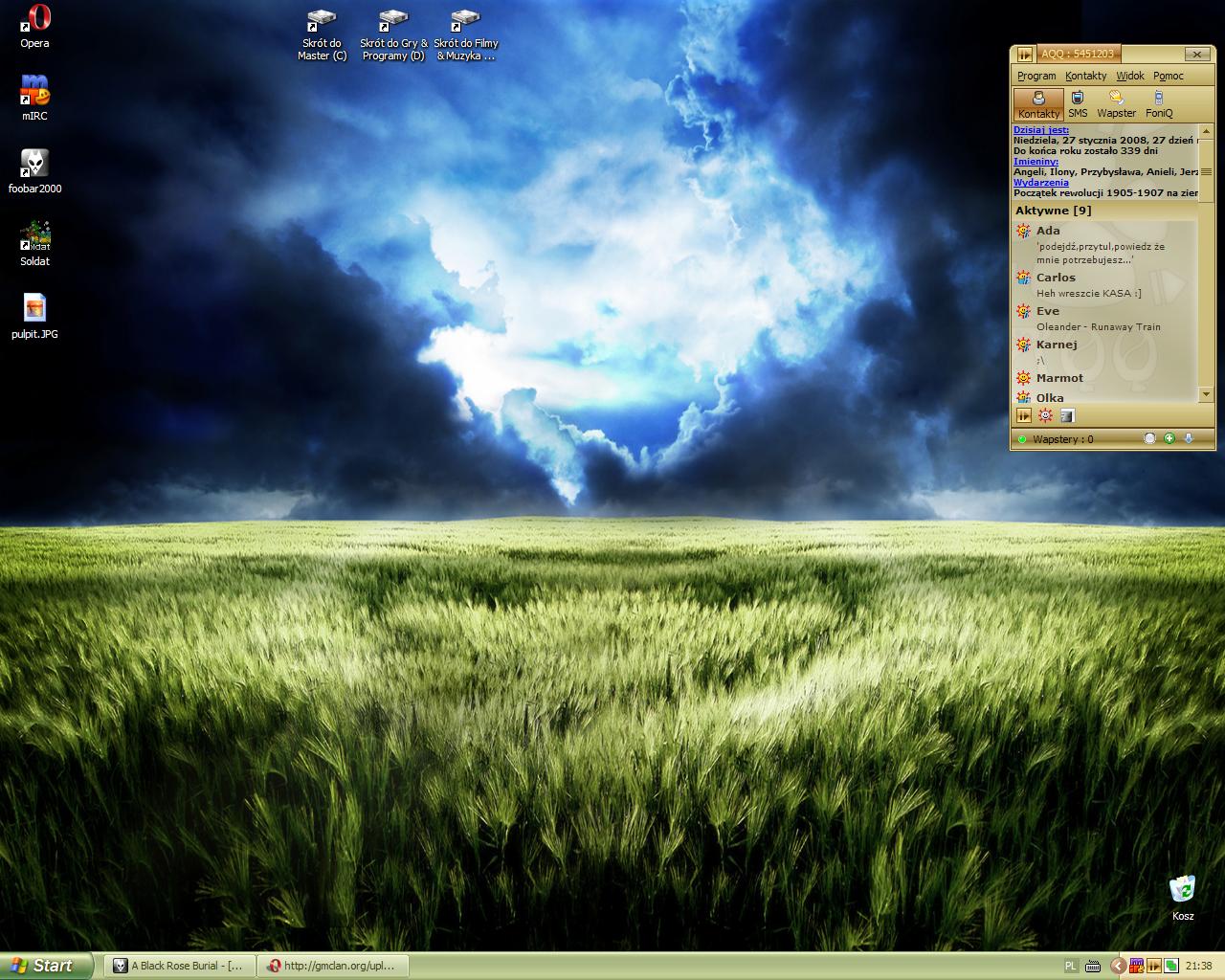Open the foobar2000 desktop icon

pyautogui.click(x=35, y=171)
